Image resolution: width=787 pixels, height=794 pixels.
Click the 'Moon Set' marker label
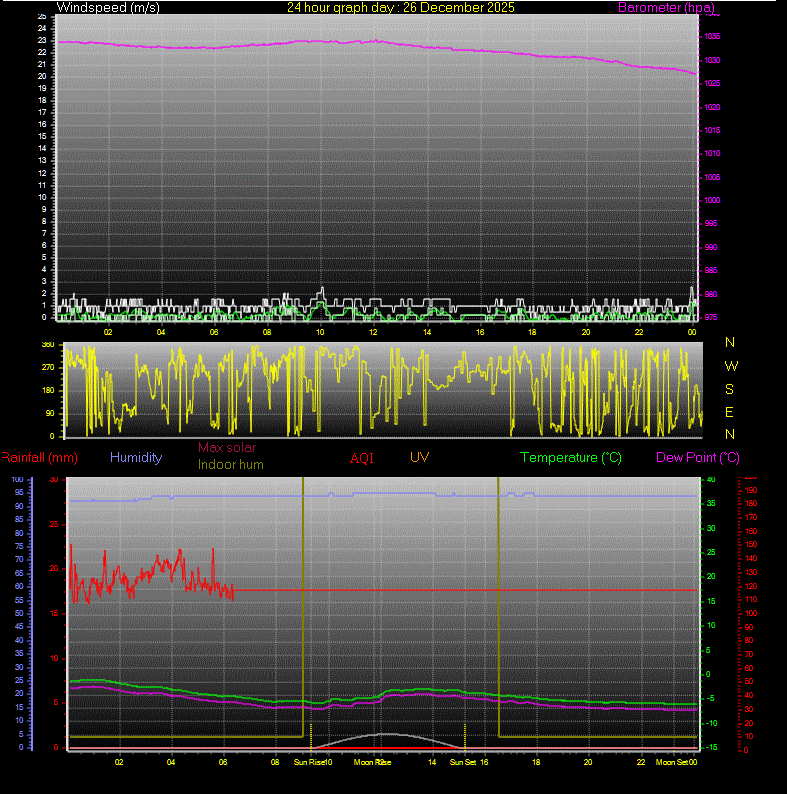point(672,762)
